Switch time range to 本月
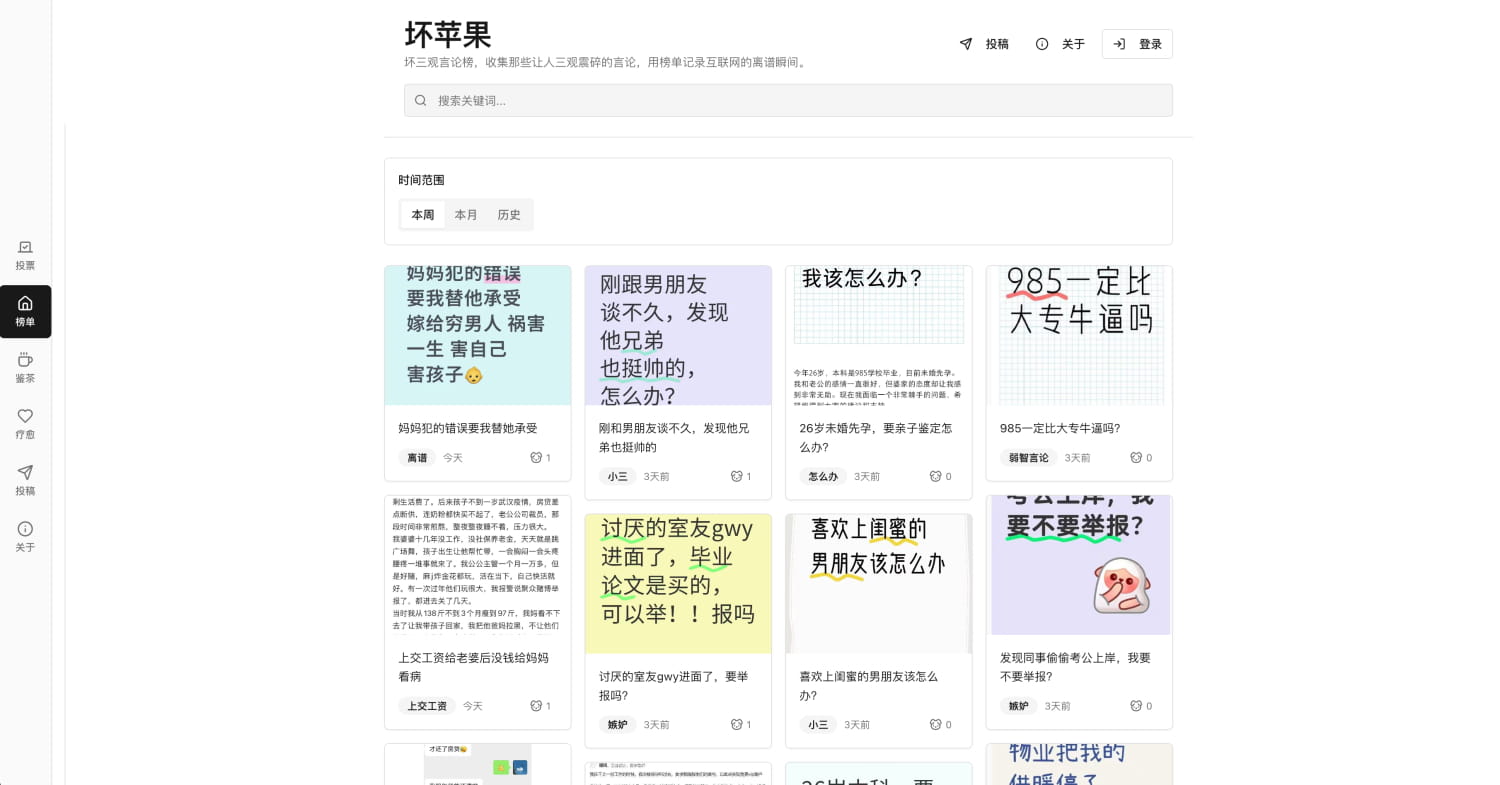1500x785 pixels. [466, 215]
